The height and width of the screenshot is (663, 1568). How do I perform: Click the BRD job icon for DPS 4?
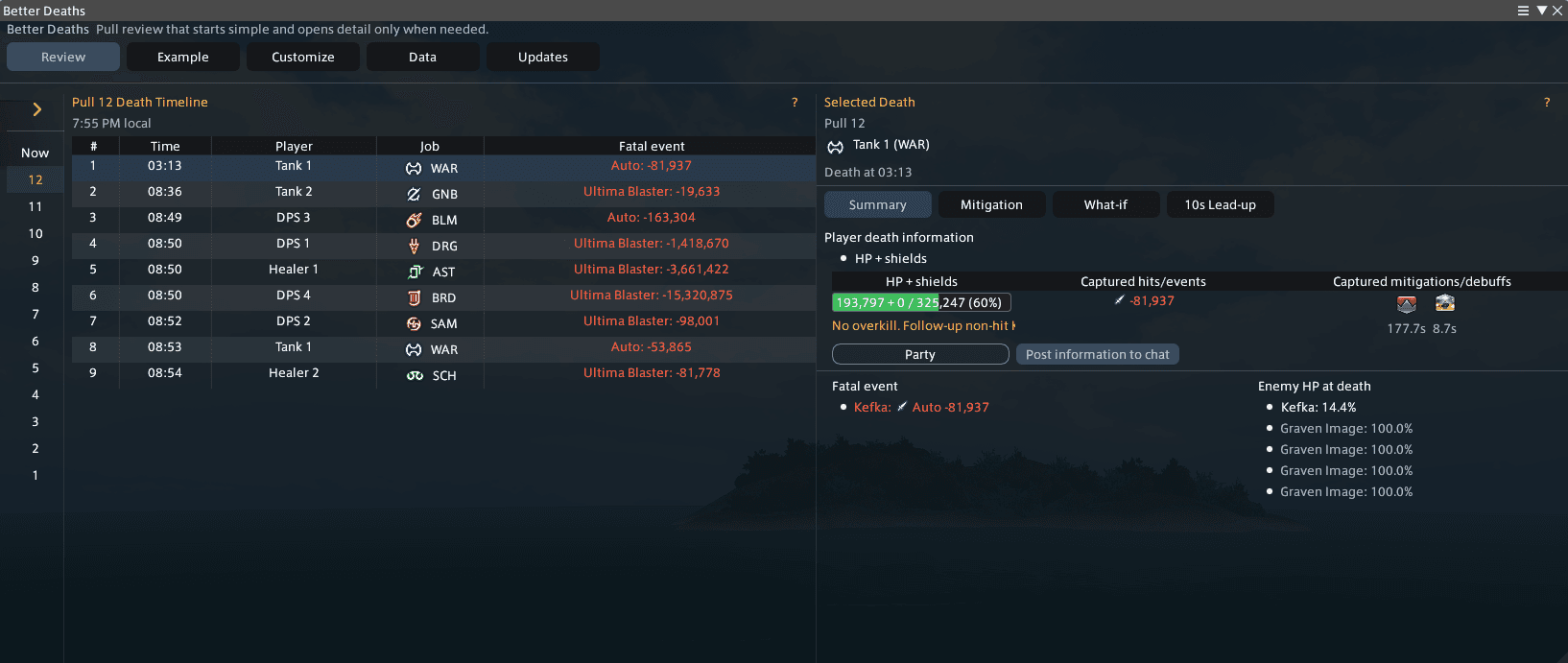click(414, 297)
